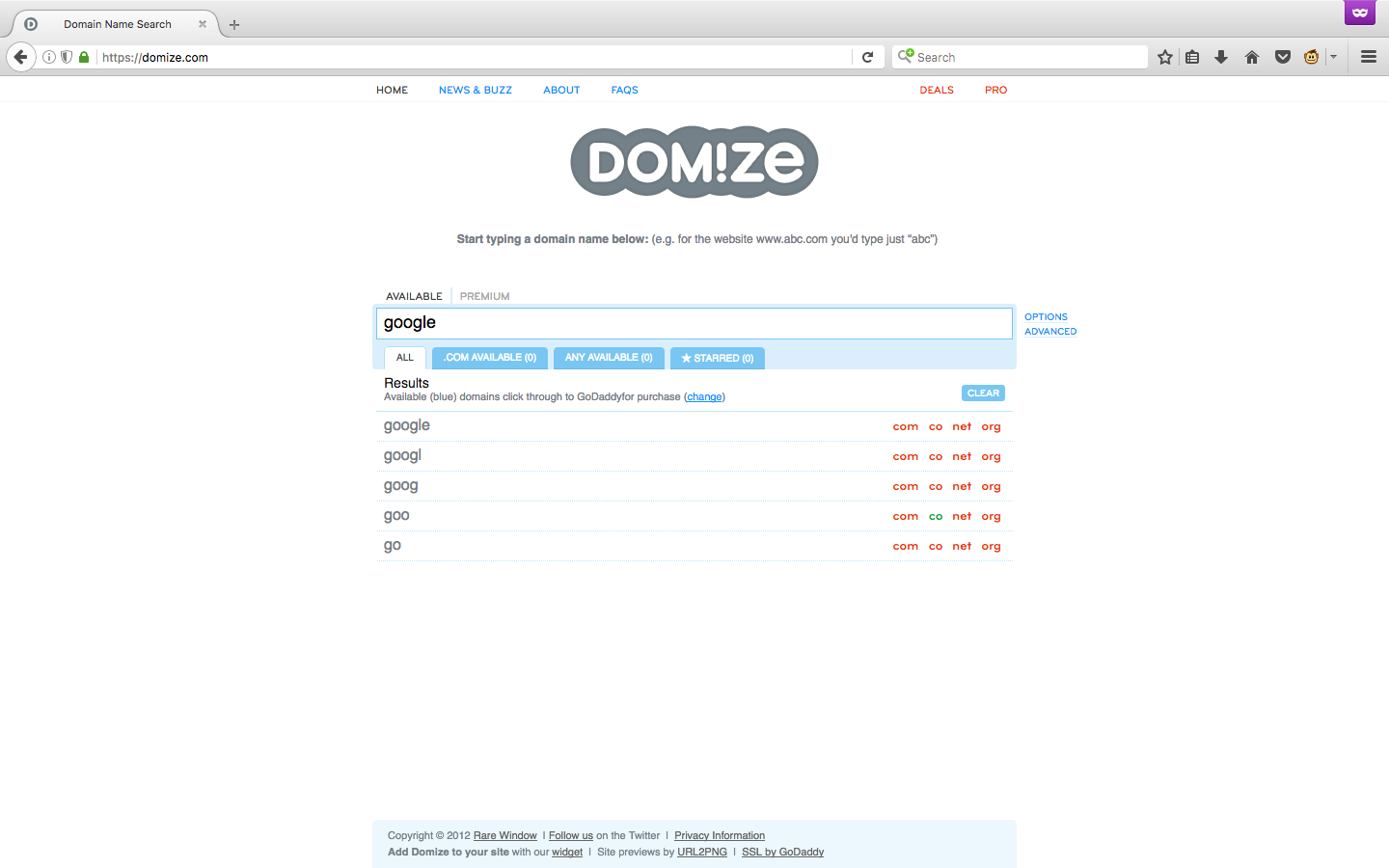Open NEWS & BUZZ page
1389x868 pixels.
click(476, 90)
